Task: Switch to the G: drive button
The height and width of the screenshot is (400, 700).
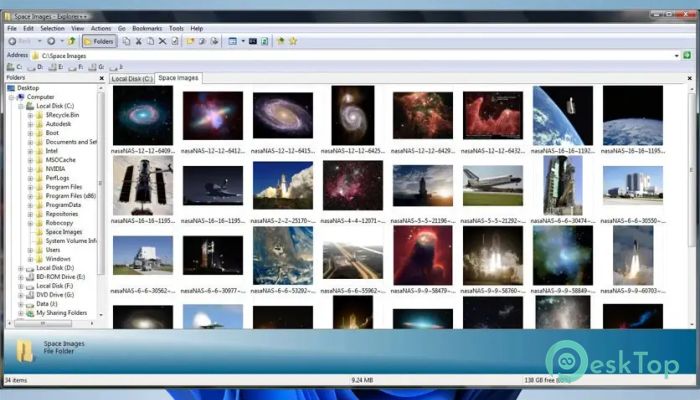Action: [x=96, y=67]
